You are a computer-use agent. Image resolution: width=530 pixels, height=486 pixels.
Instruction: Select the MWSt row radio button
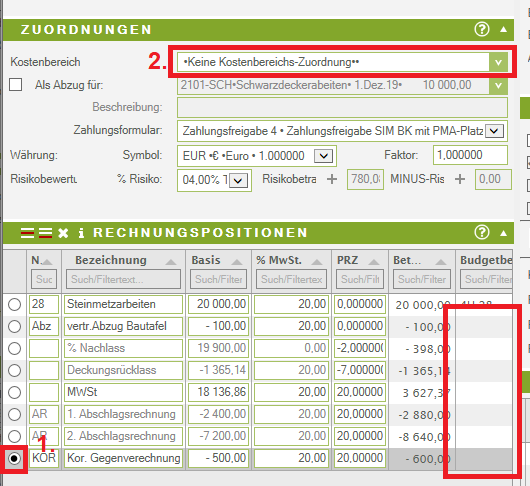14,392
